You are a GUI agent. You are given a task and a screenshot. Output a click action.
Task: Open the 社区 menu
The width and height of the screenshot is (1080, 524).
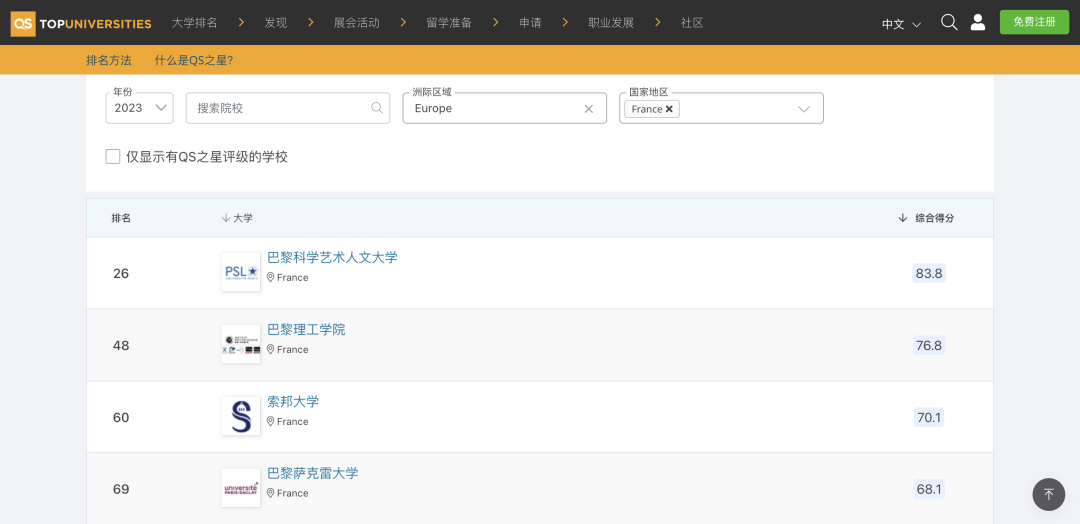(692, 23)
